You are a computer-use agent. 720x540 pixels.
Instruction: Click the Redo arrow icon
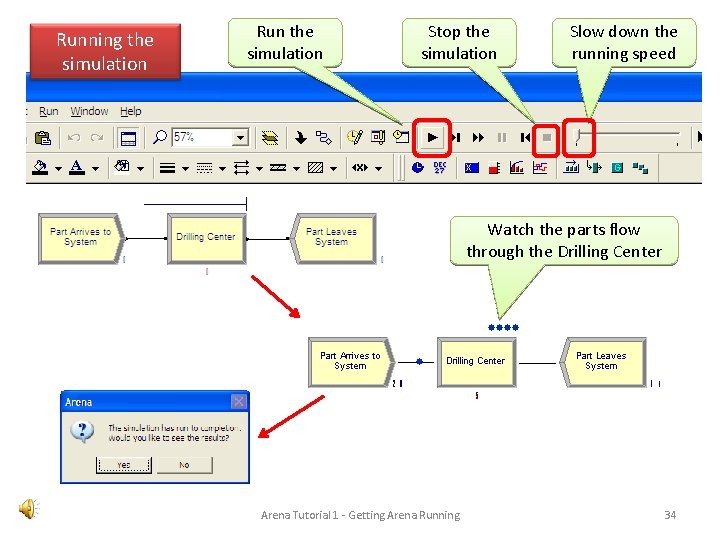96,137
